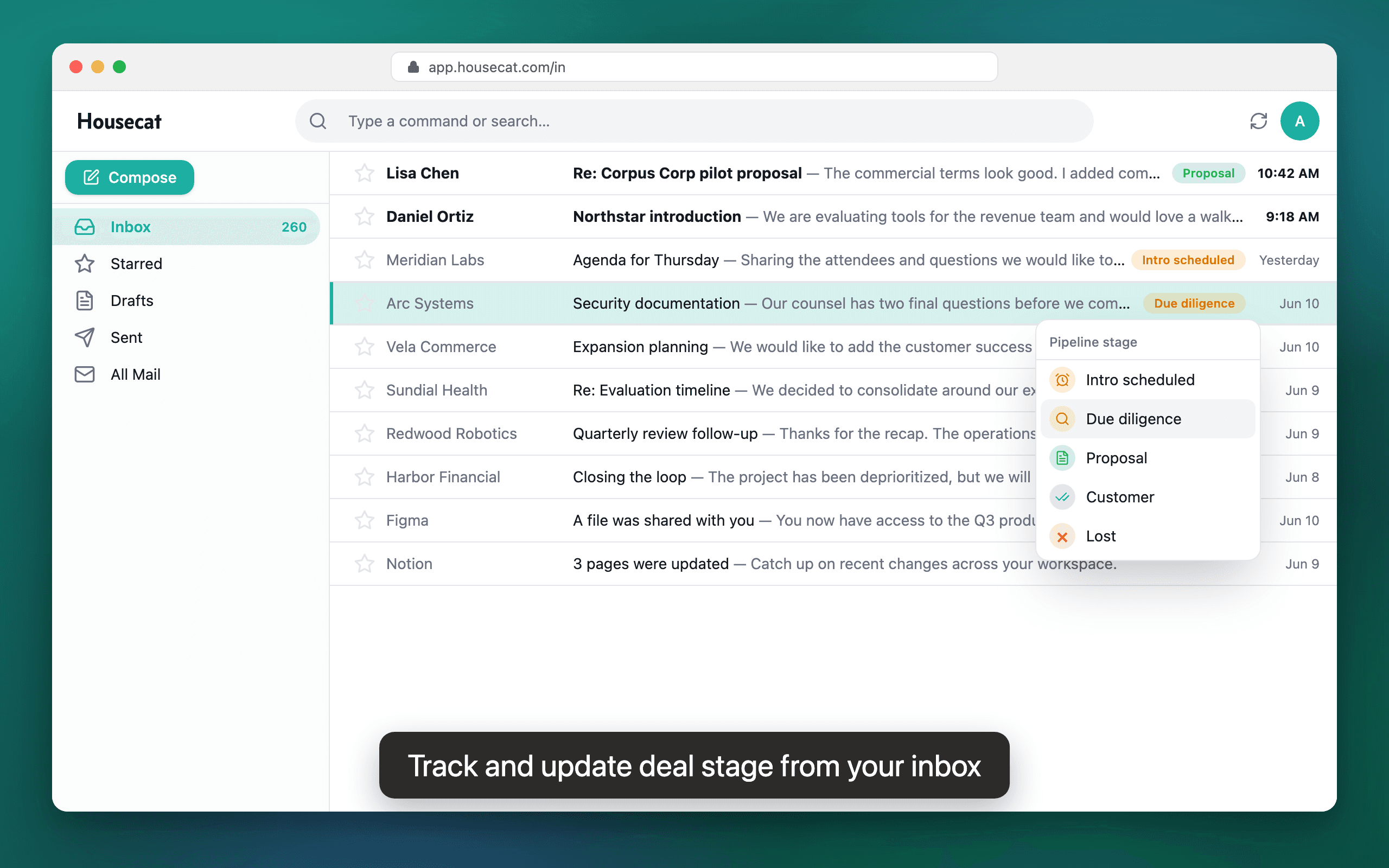
Task: Click the 10:42 AM timestamp
Action: [1288, 174]
